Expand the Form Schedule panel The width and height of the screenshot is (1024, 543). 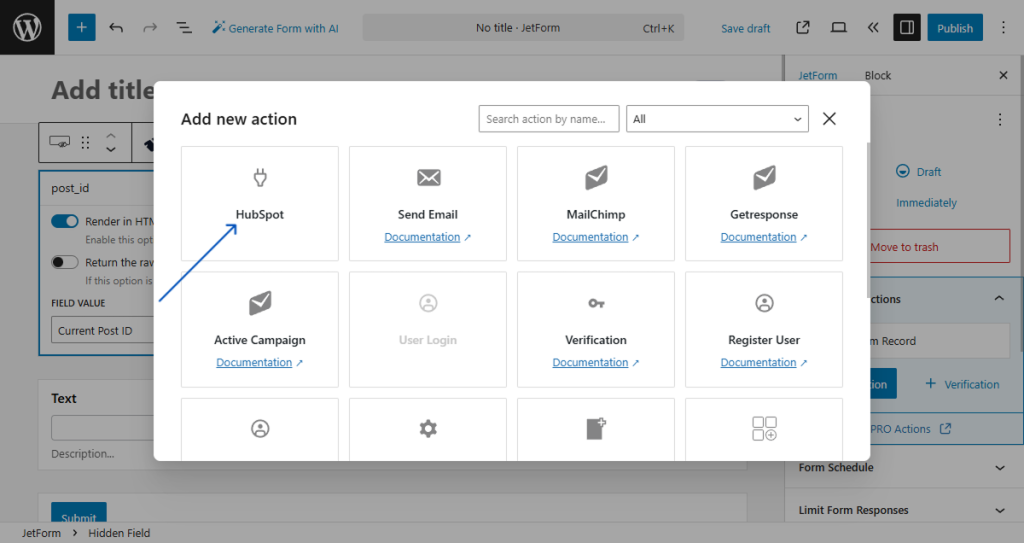(x=904, y=467)
